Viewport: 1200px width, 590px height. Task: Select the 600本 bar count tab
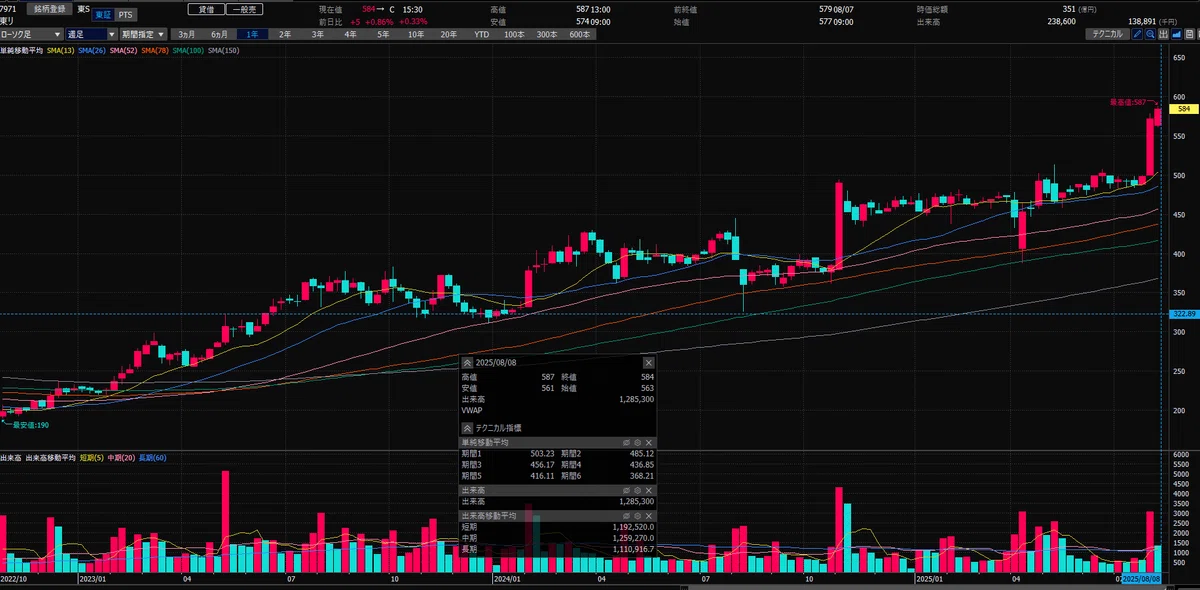[x=579, y=33]
